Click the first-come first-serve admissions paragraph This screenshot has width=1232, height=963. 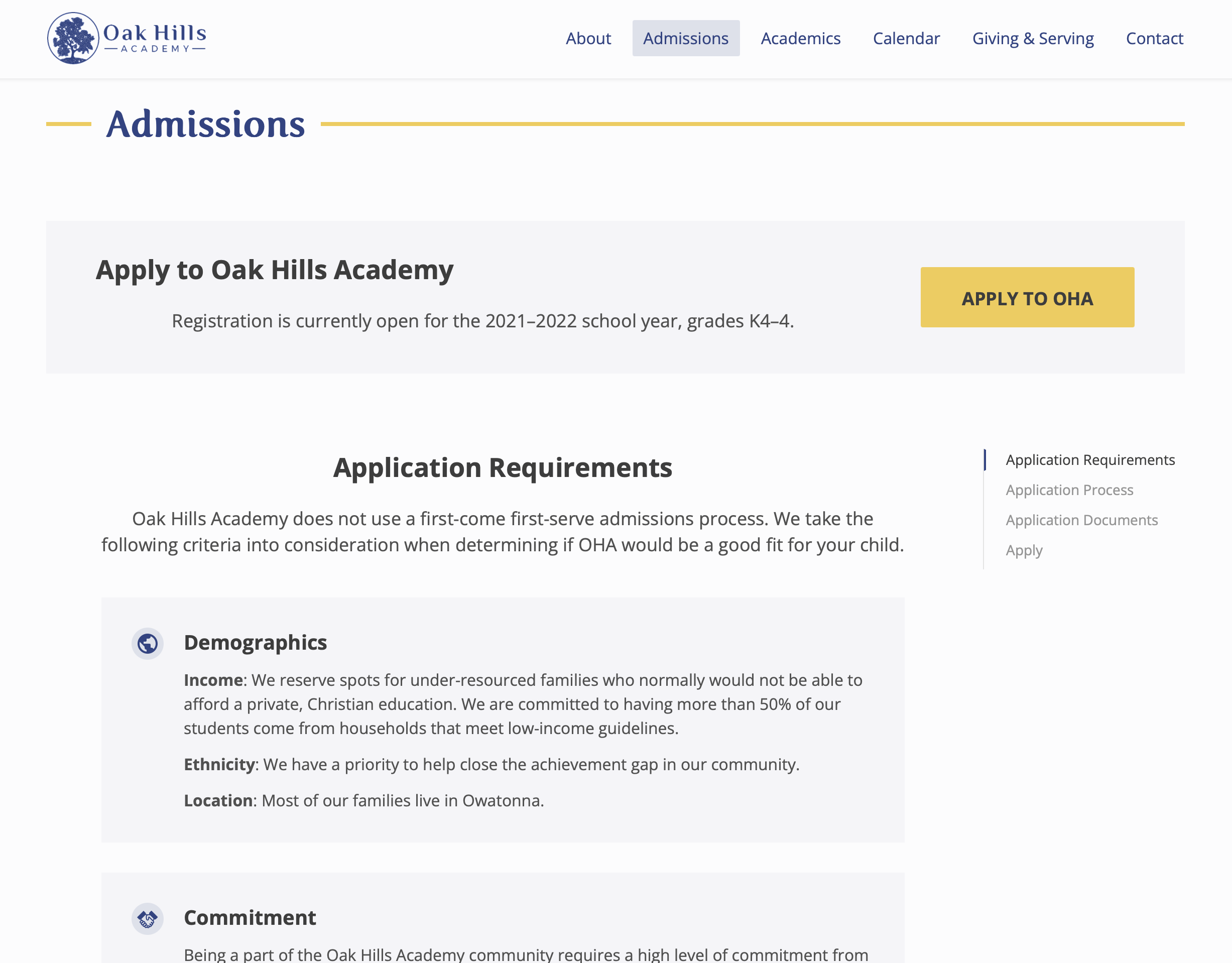(503, 532)
